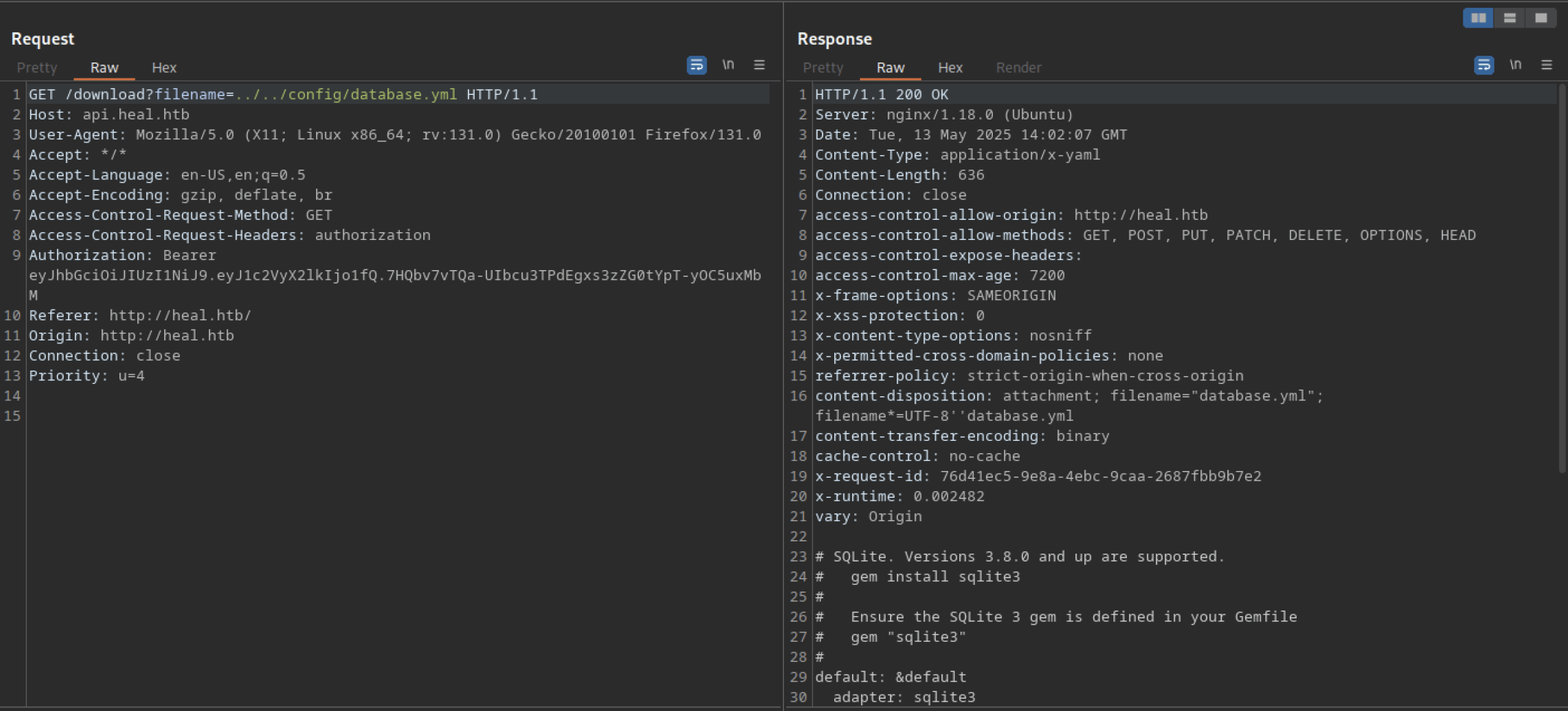Switch Request view to Pretty tab
The image size is (1568, 711).
coord(37,67)
